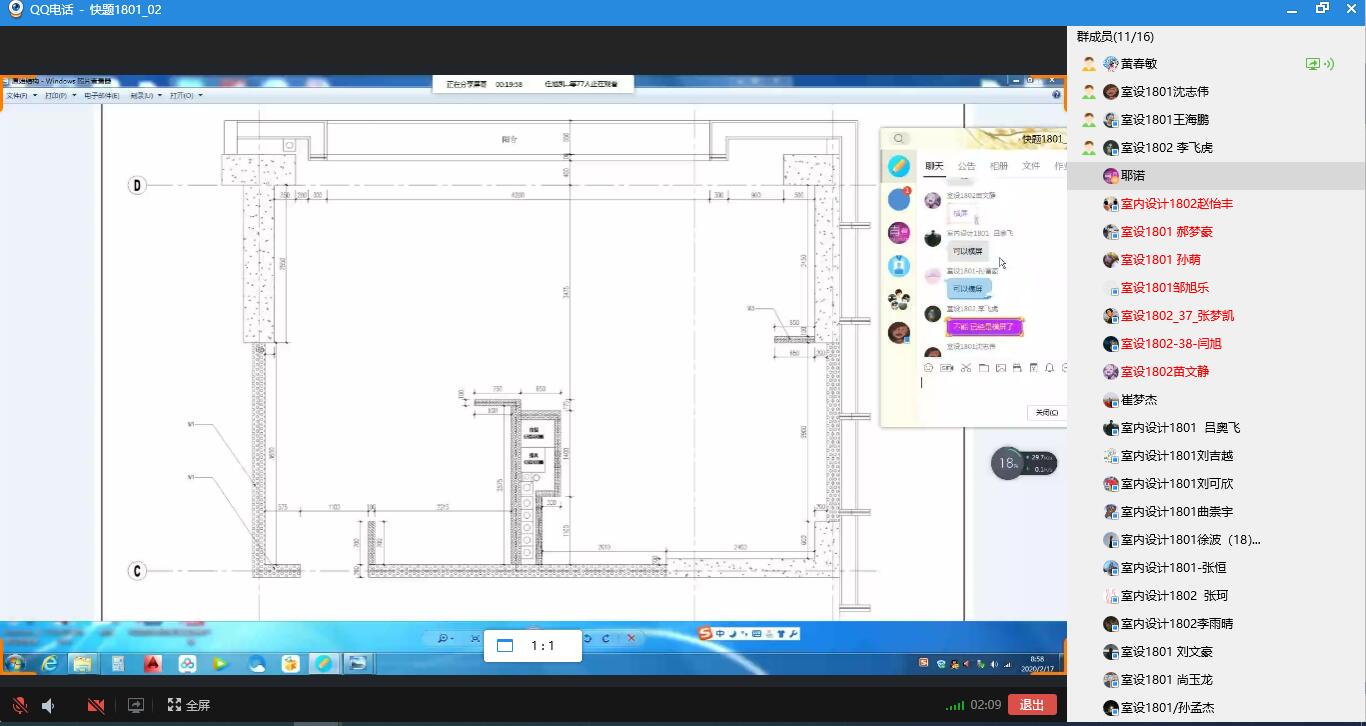
Task: Open the 电子邮件(E) menu item
Action: coord(101,96)
